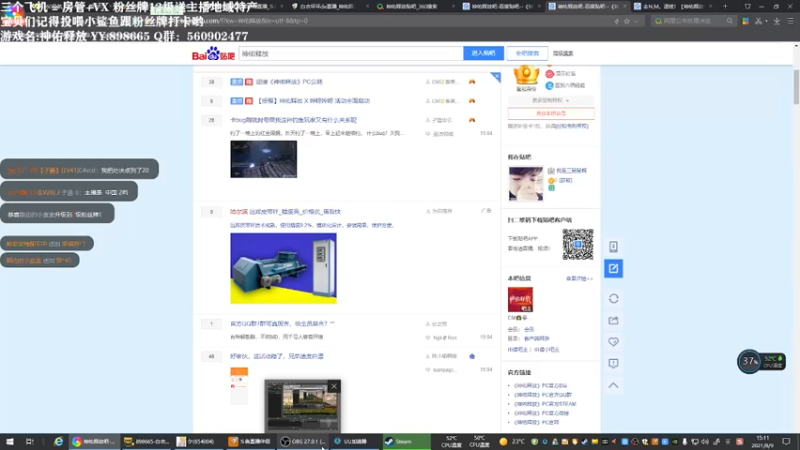Open the blue-and-yellow machine ad image
The image size is (800, 450).
point(283,268)
